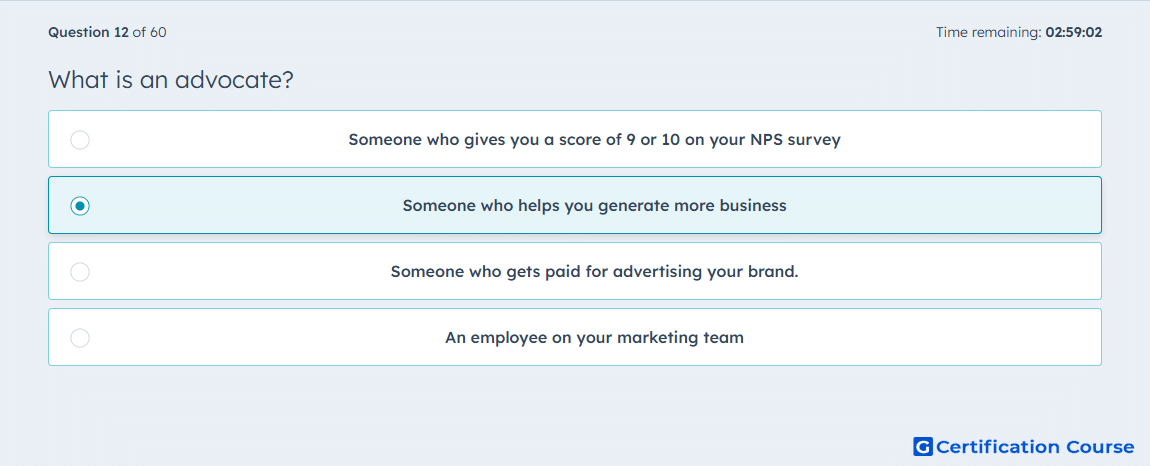Image resolution: width=1150 pixels, height=466 pixels.
Task: Click the word 'advocate?' in the question
Action: pyautogui.click(x=235, y=79)
